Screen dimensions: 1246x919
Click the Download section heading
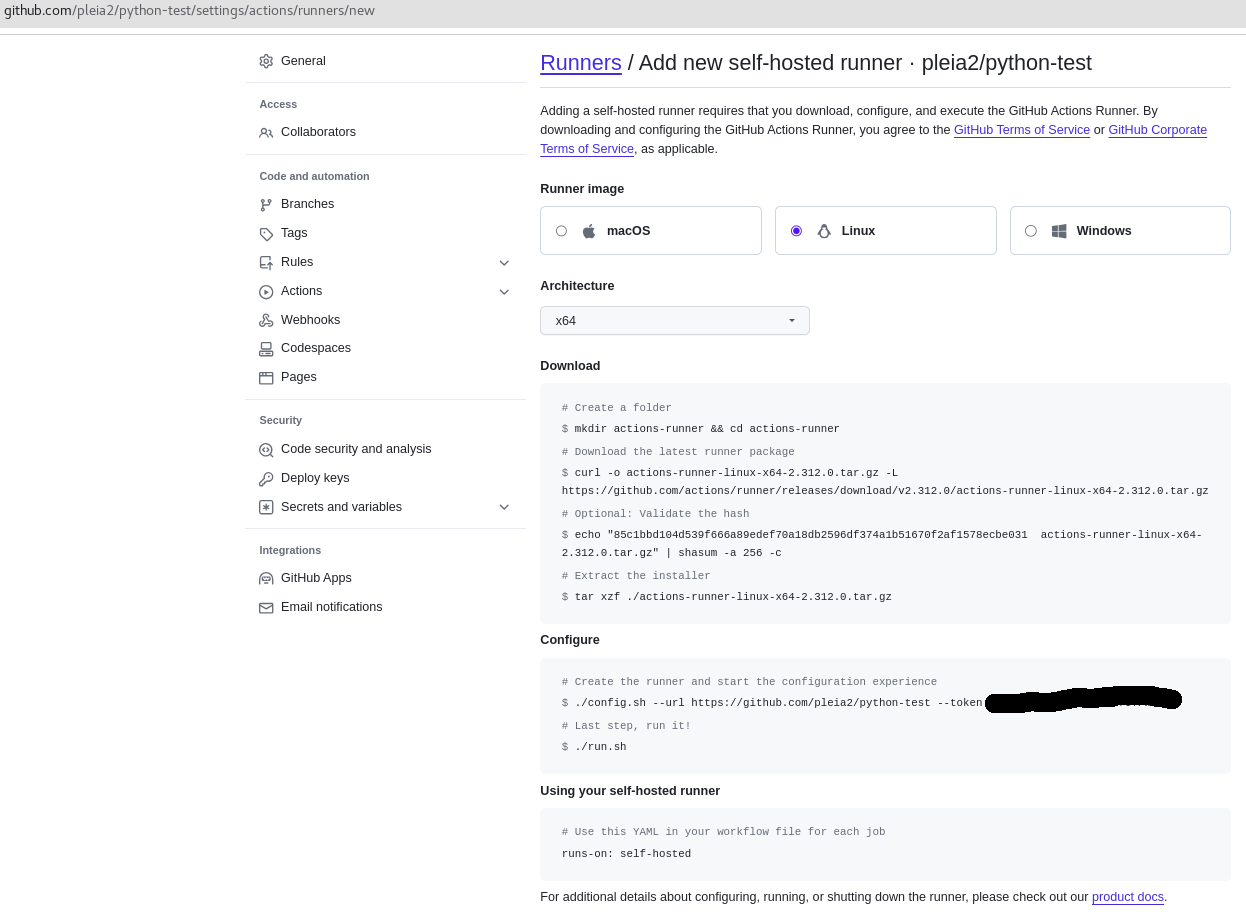pos(570,366)
